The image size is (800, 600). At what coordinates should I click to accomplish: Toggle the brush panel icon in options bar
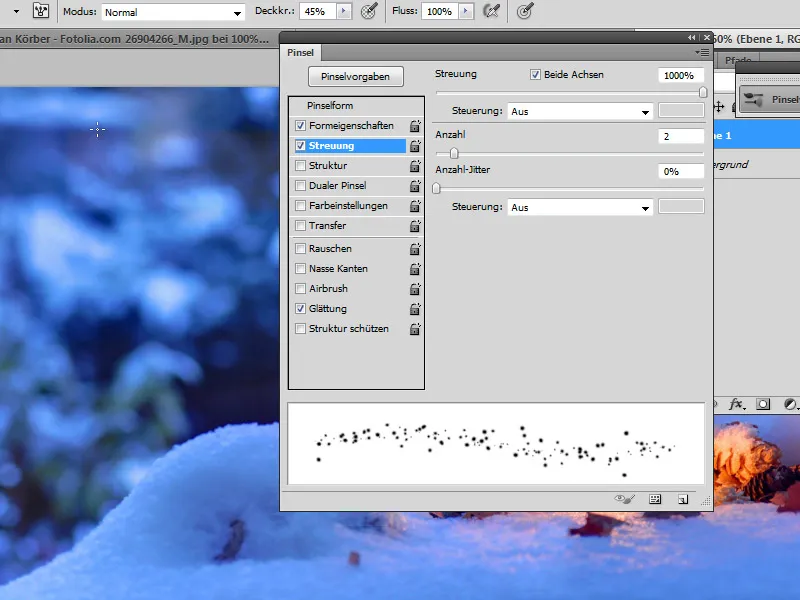pyautogui.click(x=40, y=11)
